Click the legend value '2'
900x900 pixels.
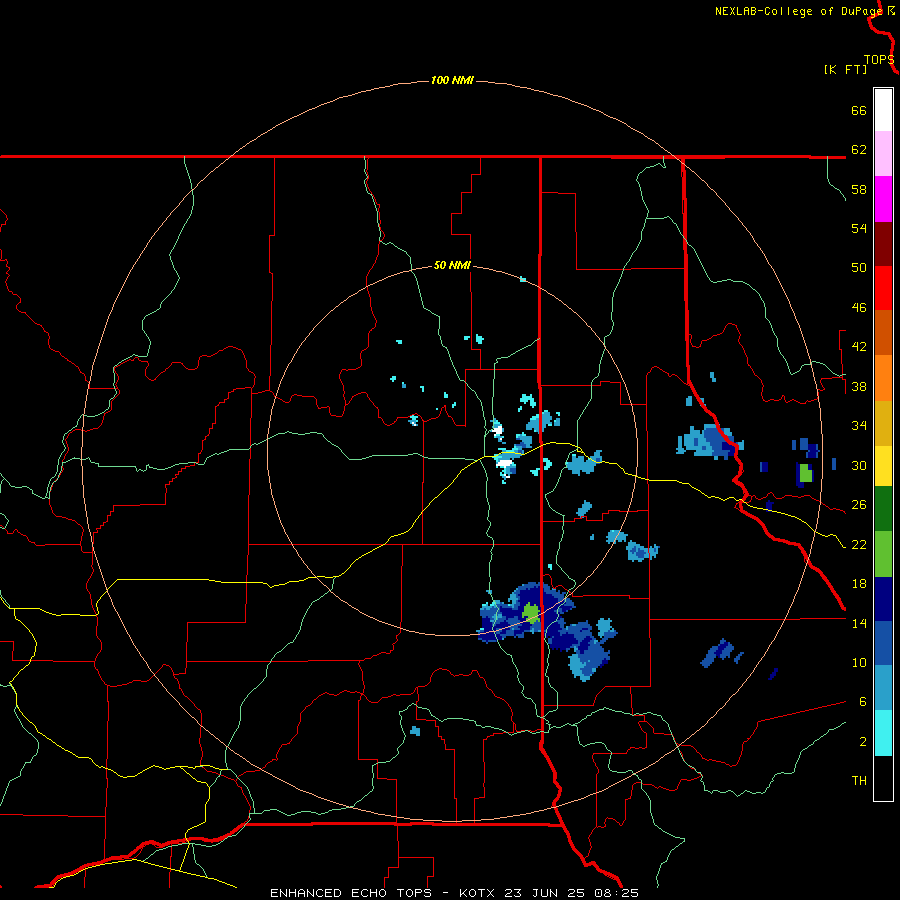point(863,741)
